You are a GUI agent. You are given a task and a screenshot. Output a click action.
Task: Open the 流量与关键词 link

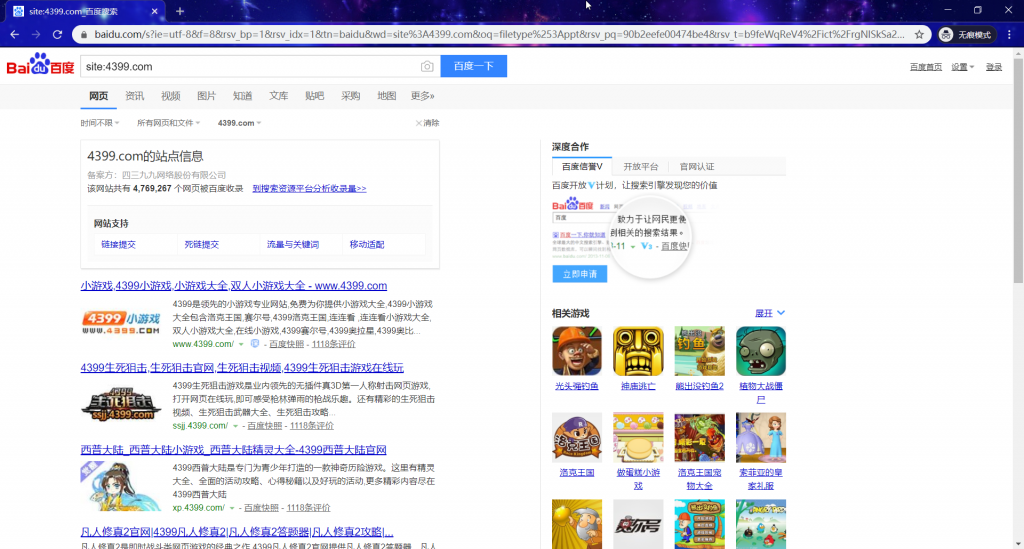pos(293,244)
